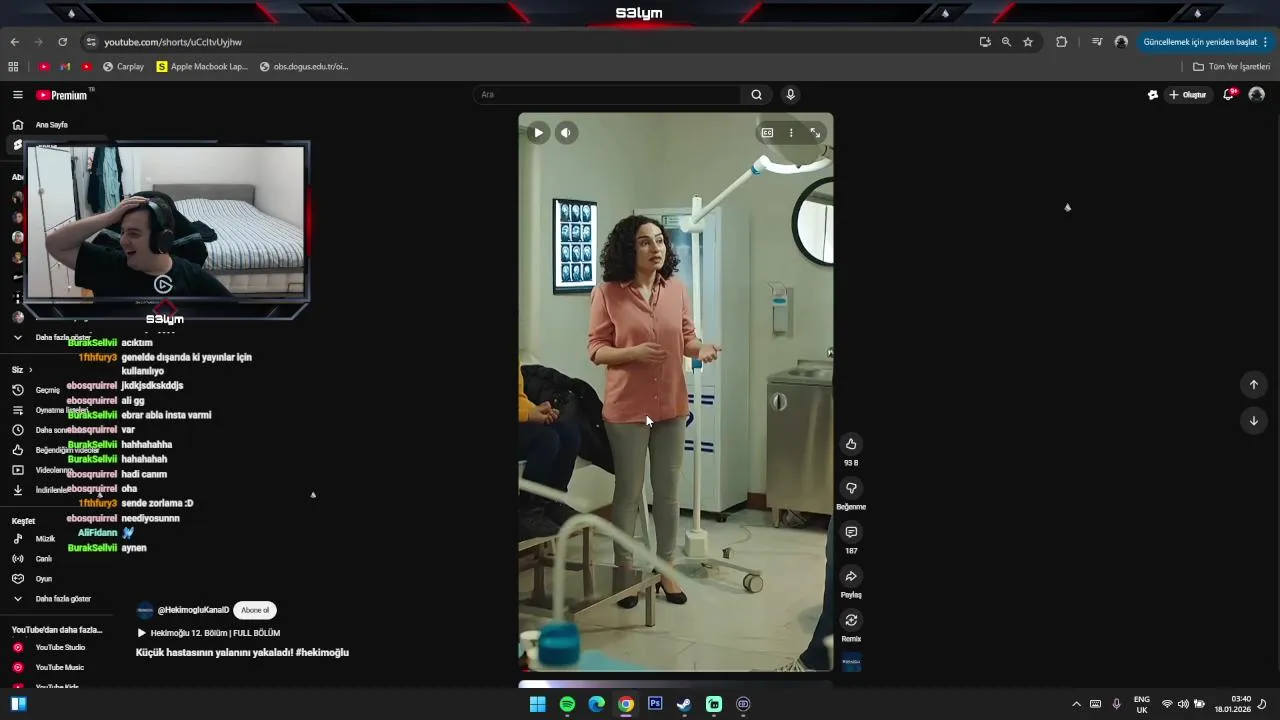
Task: Open Chrome apps grid in bookmarks bar
Action: 13,67
